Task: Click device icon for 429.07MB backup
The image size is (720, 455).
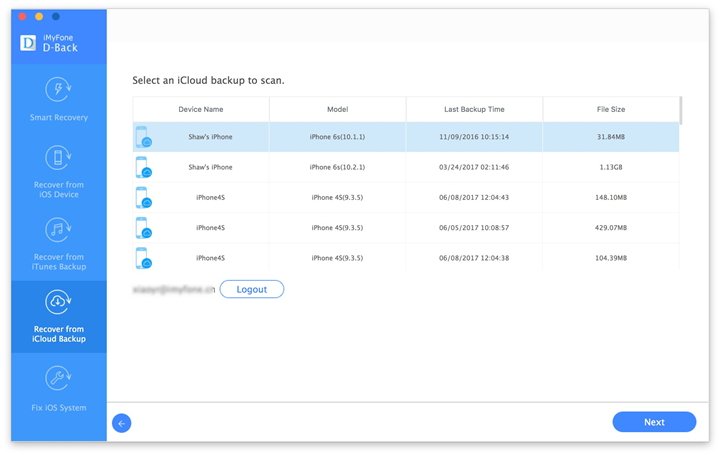Action: (144, 228)
